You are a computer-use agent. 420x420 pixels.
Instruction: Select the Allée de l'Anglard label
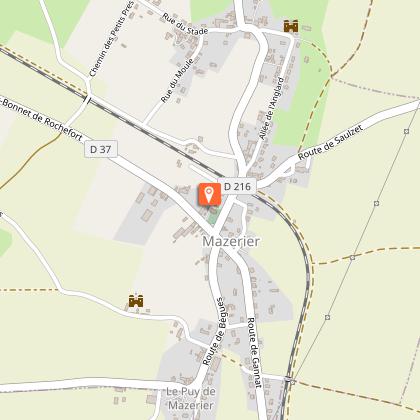pos(272,109)
